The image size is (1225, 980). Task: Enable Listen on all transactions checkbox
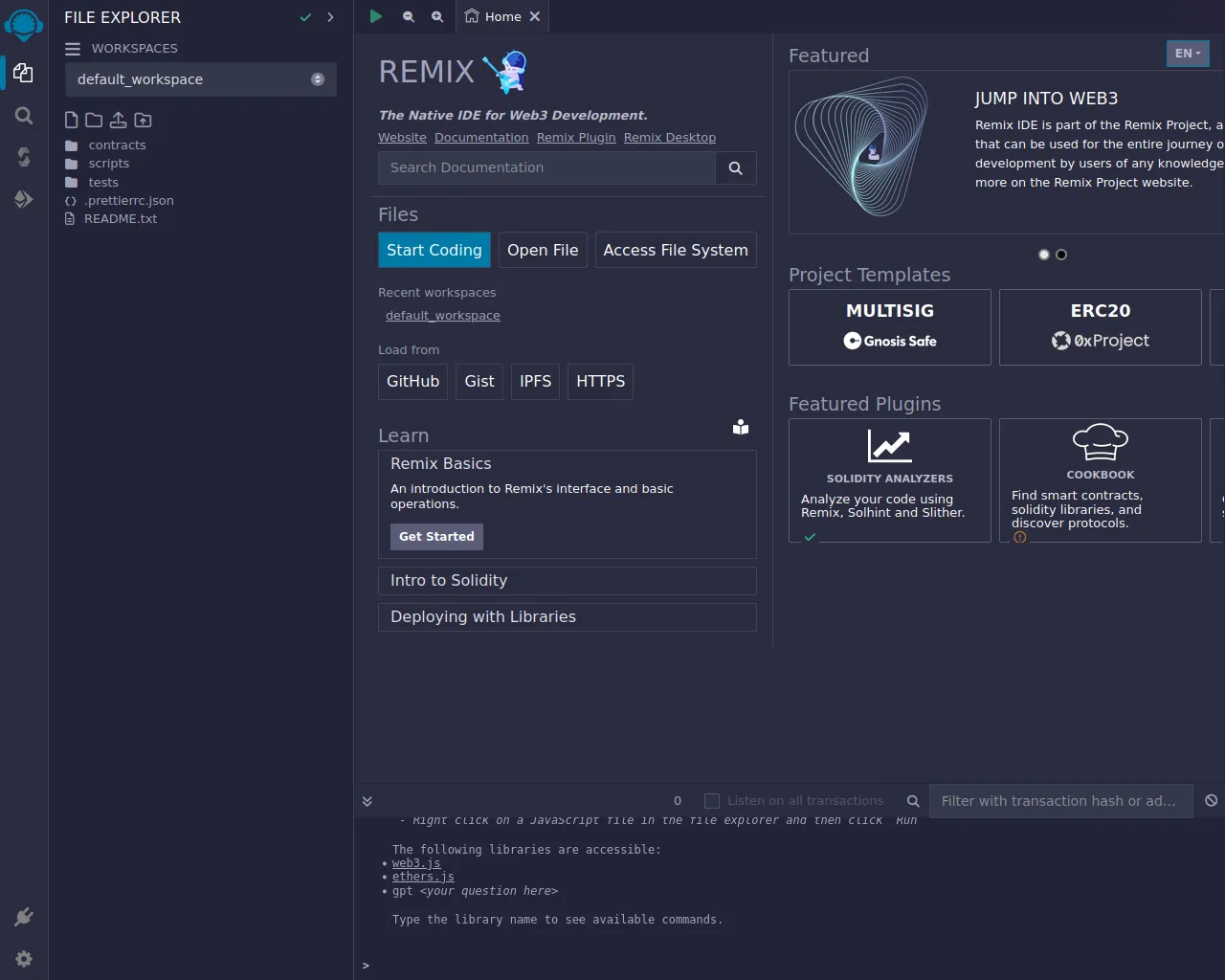tap(712, 800)
